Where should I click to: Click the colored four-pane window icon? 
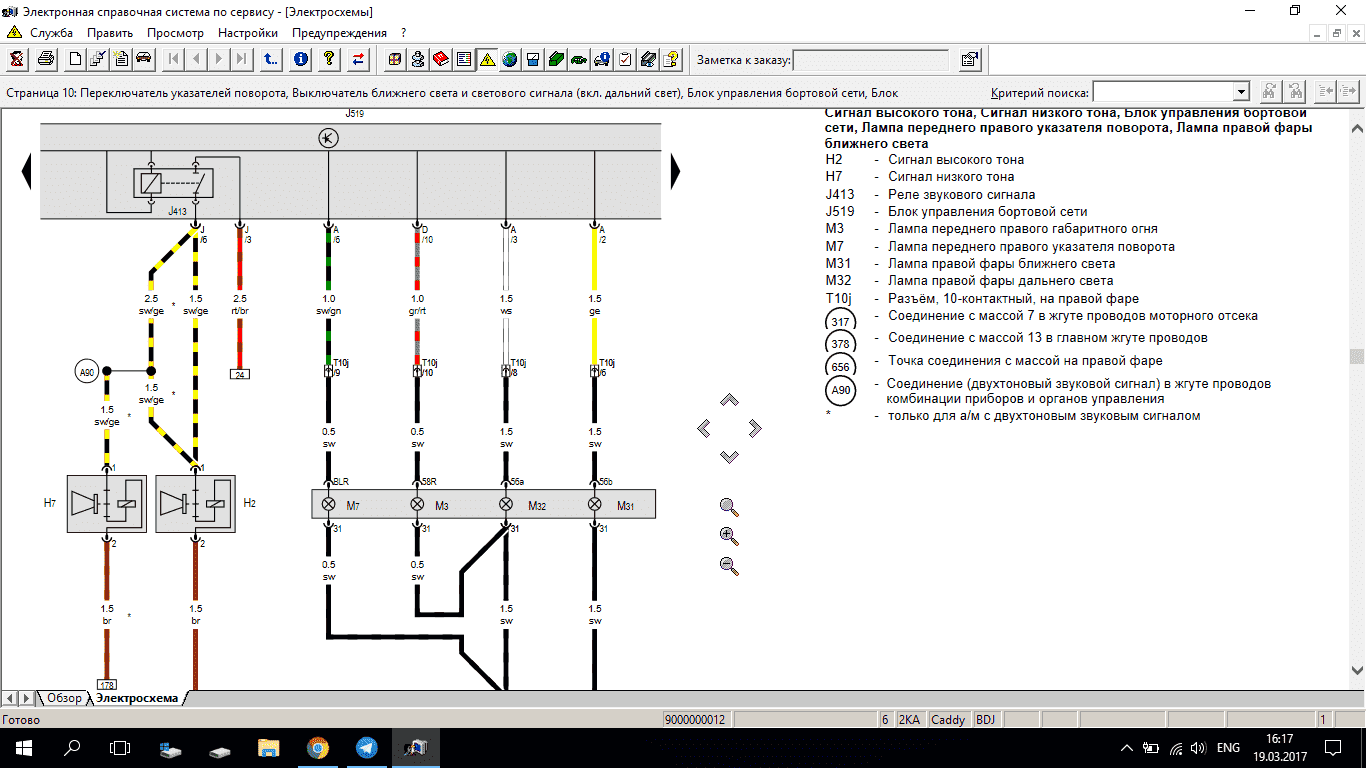pyautogui.click(x=395, y=59)
